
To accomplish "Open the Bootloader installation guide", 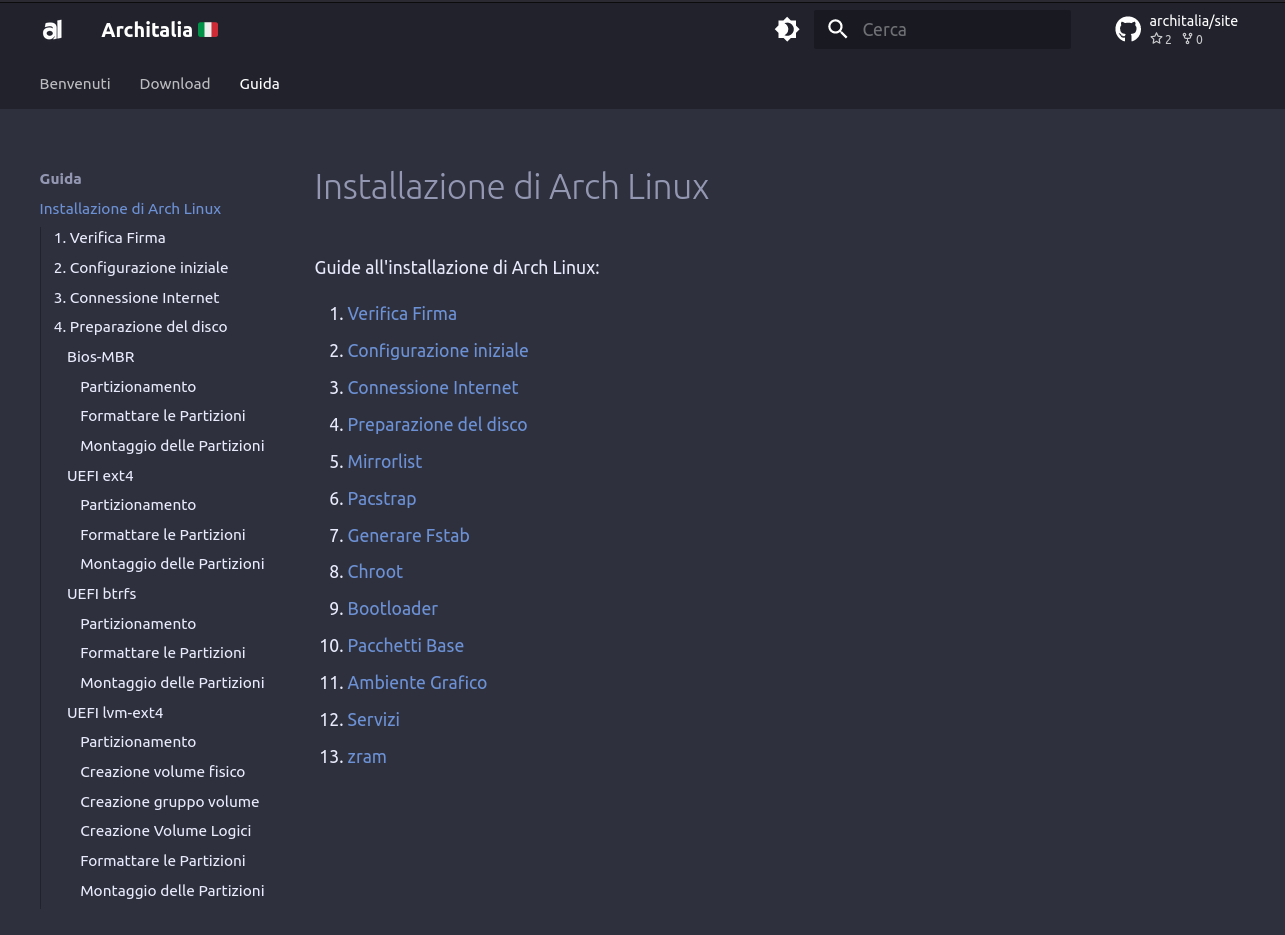I will pos(392,608).
